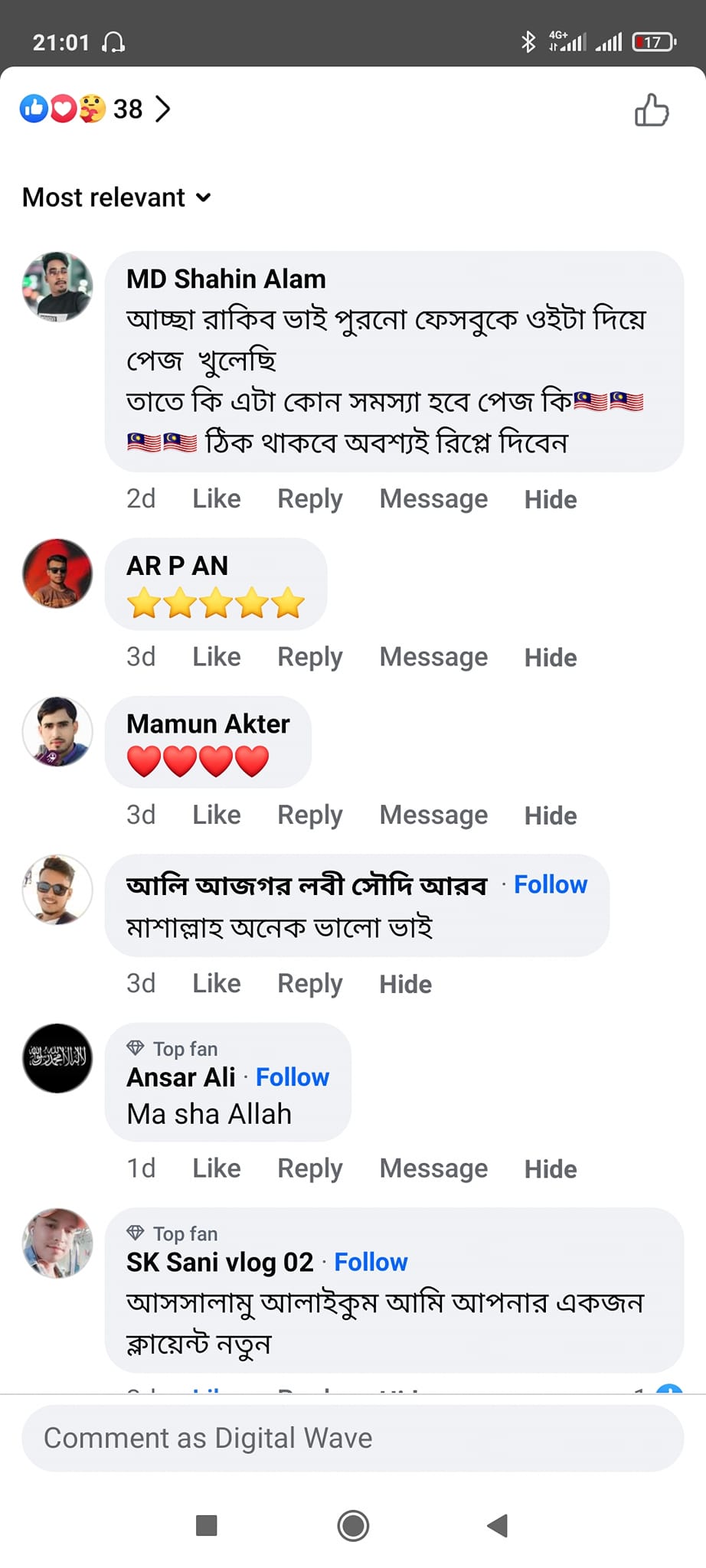Screen dimensions: 706x1568
Task: Reply to Ansar Ali's comment
Action: tap(309, 1169)
